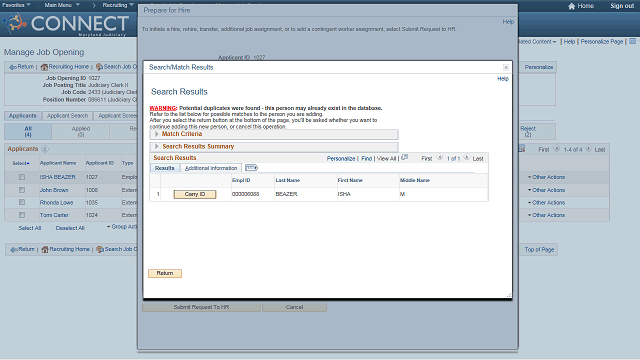Switch to the Applicant Screening tab
The height and width of the screenshot is (360, 640).
[116, 116]
